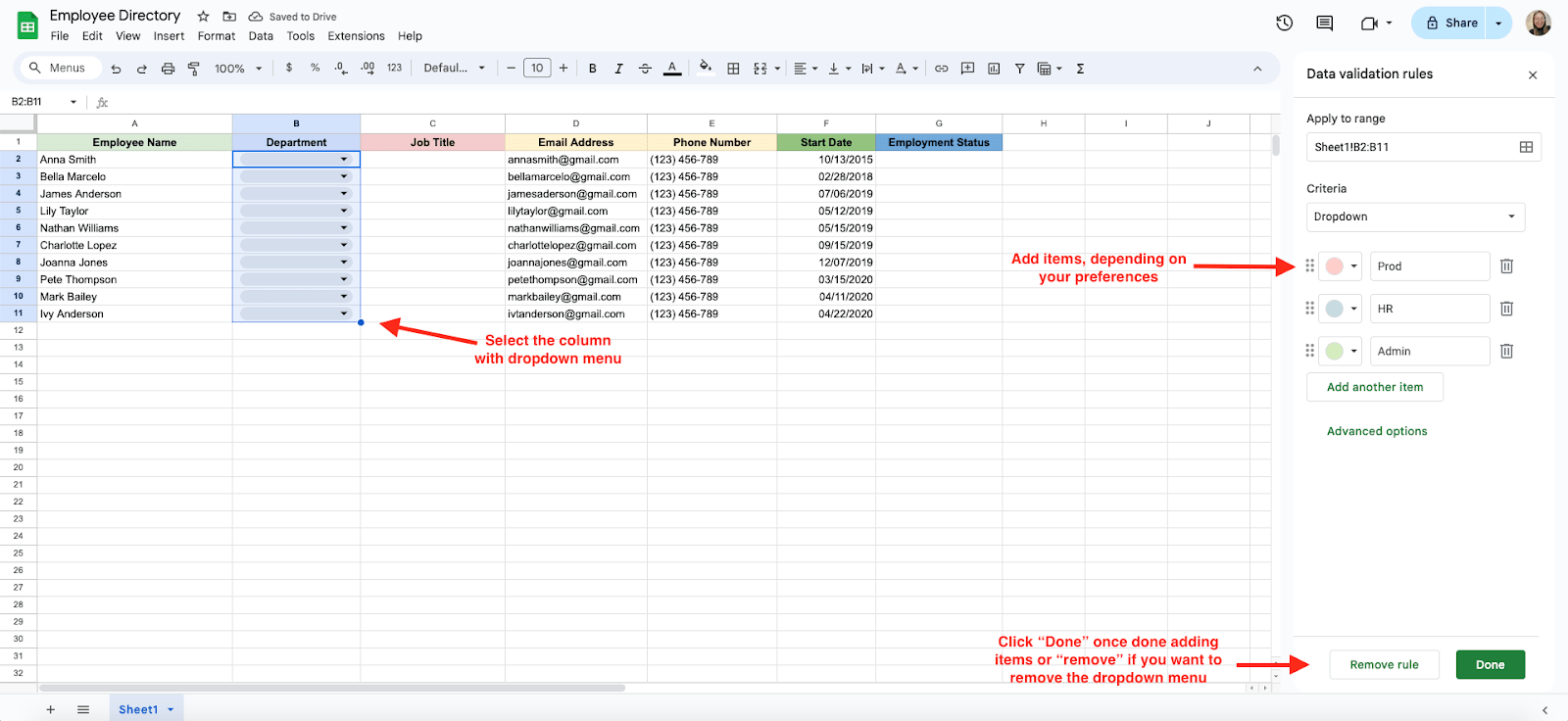Decrease decimal places icon
The width and height of the screenshot is (1568, 721).
coord(340,68)
